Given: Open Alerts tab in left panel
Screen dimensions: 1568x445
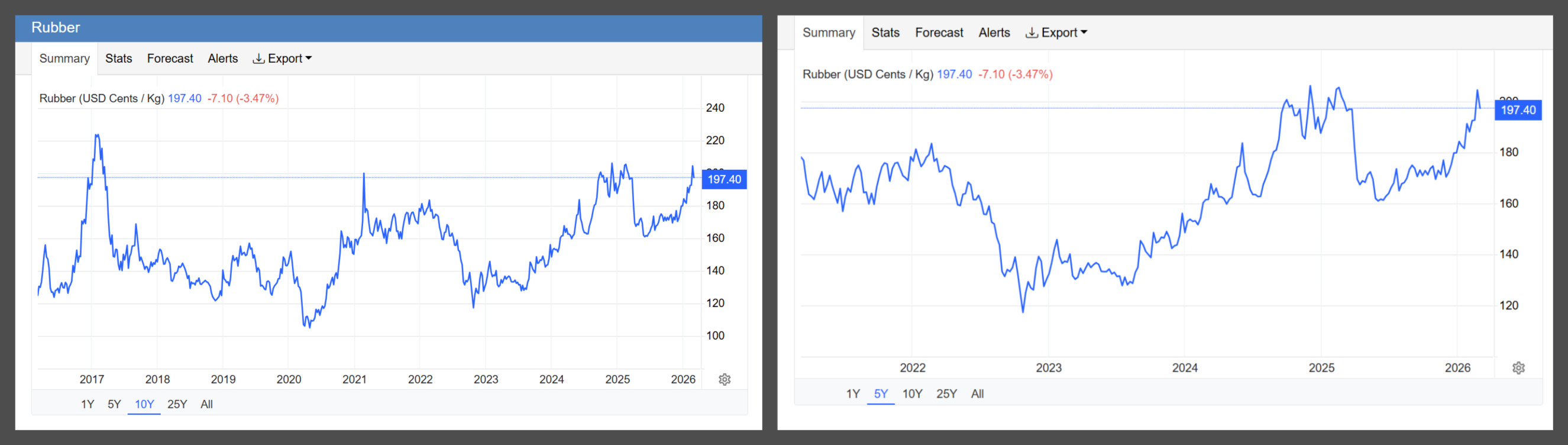Looking at the screenshot, I should click(223, 59).
